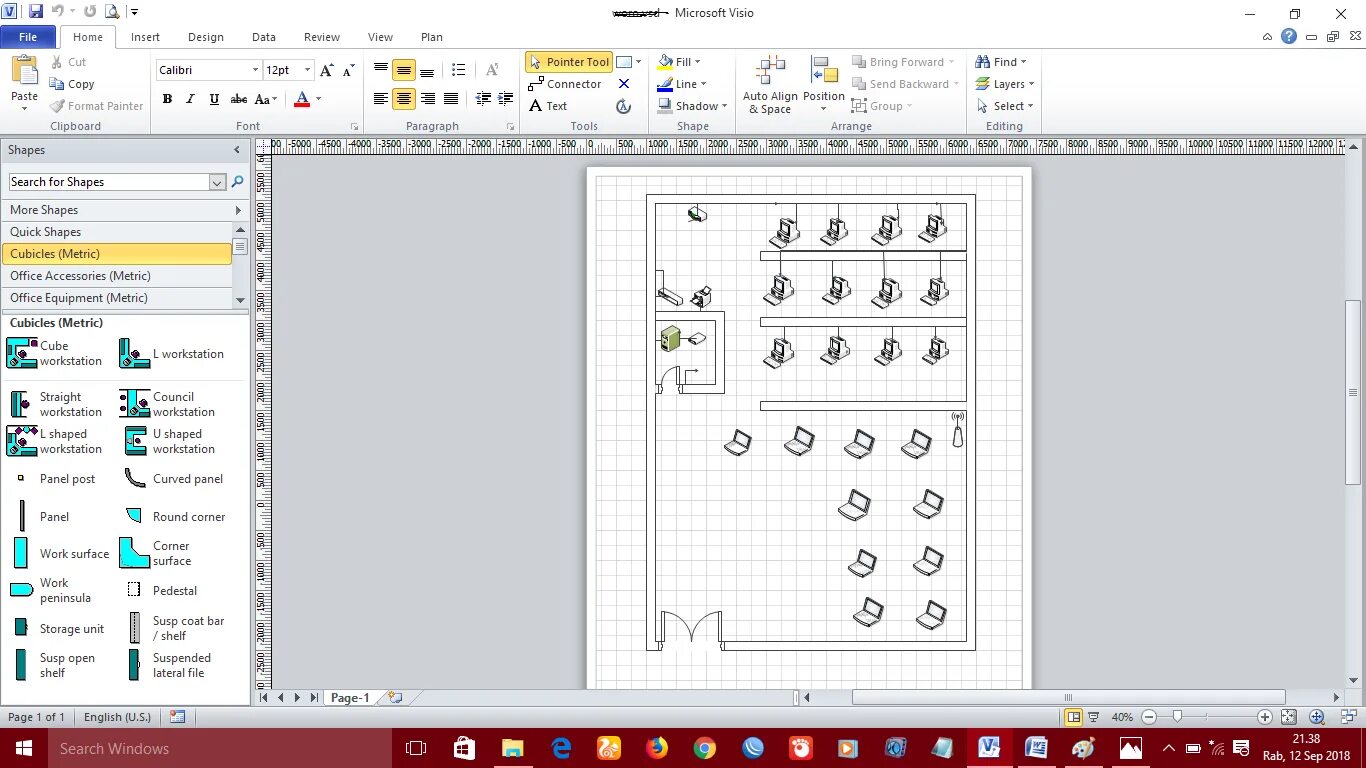This screenshot has width=1366, height=768.
Task: Switch to the Review tab
Action: (322, 37)
